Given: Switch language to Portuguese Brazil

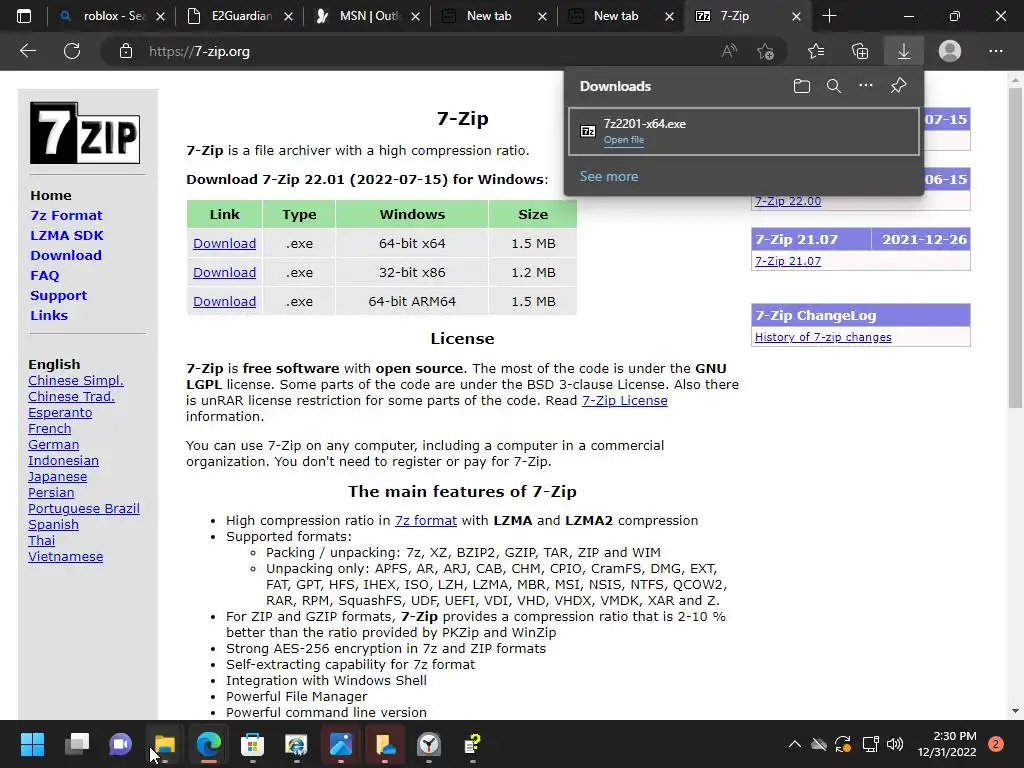Looking at the screenshot, I should 84,509.
